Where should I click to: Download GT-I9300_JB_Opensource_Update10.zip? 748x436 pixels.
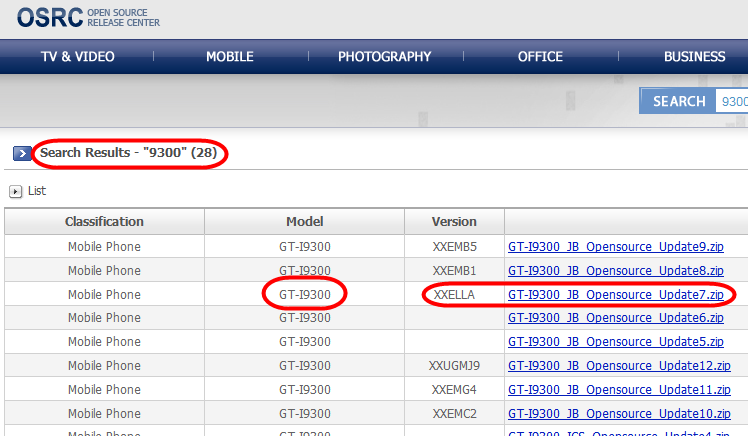point(619,413)
